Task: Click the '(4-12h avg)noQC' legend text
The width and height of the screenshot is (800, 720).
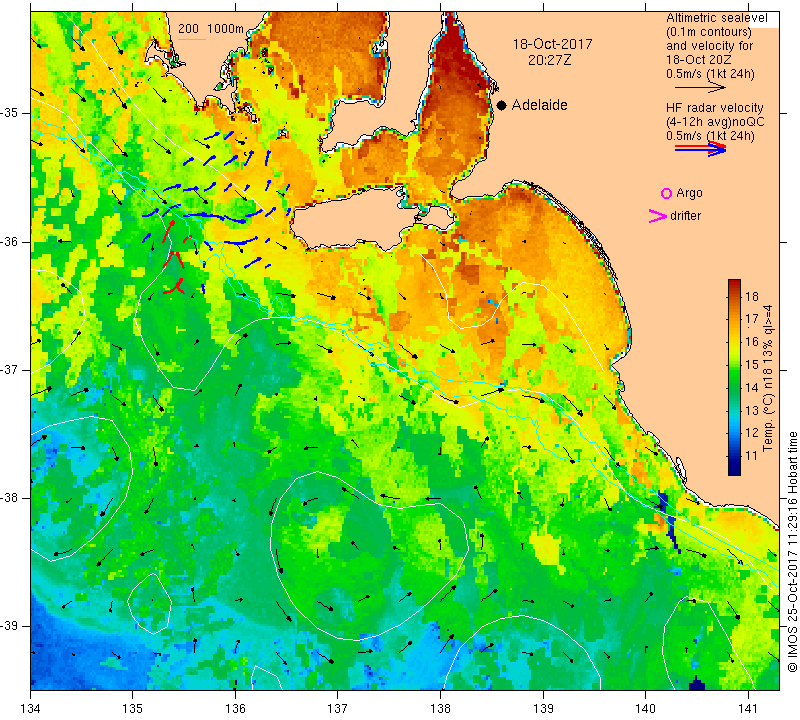Action: coord(715,122)
